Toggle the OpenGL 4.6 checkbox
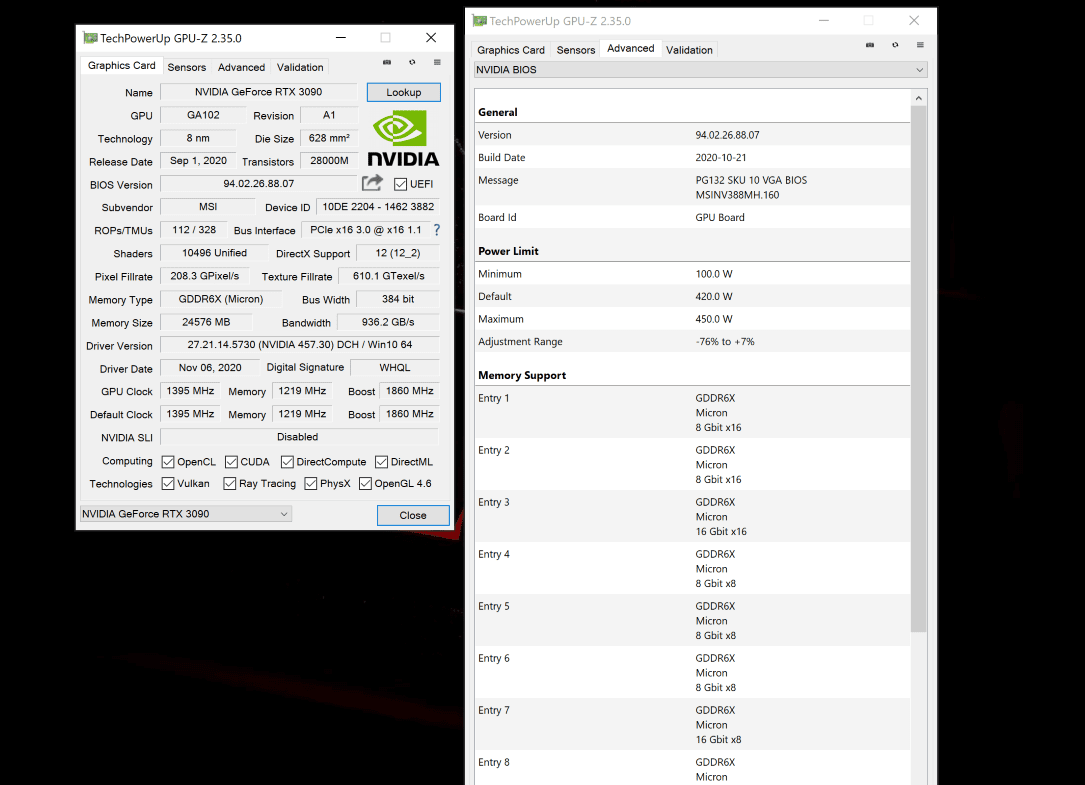Image resolution: width=1085 pixels, height=785 pixels. click(365, 483)
